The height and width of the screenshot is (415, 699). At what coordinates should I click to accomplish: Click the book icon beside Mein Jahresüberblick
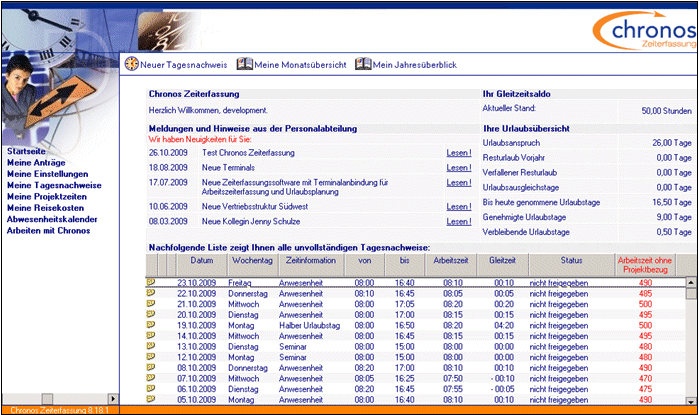363,64
